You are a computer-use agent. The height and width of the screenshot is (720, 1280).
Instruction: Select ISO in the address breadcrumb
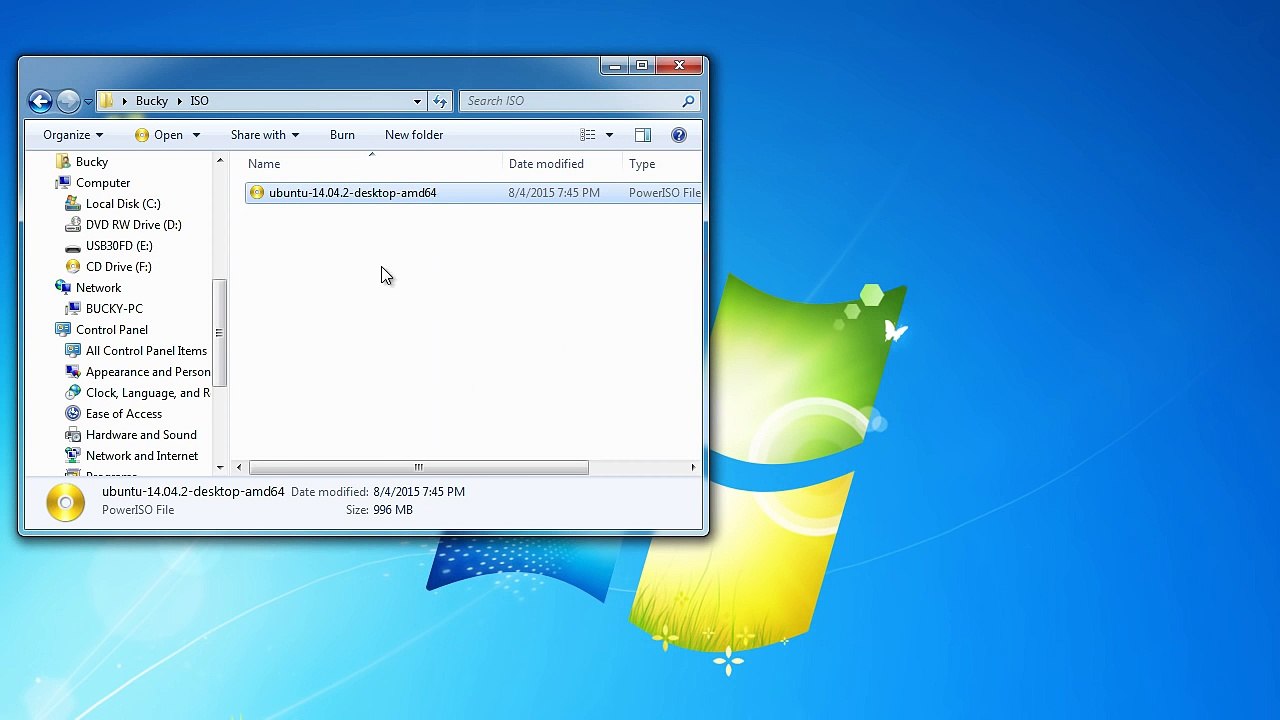click(200, 101)
